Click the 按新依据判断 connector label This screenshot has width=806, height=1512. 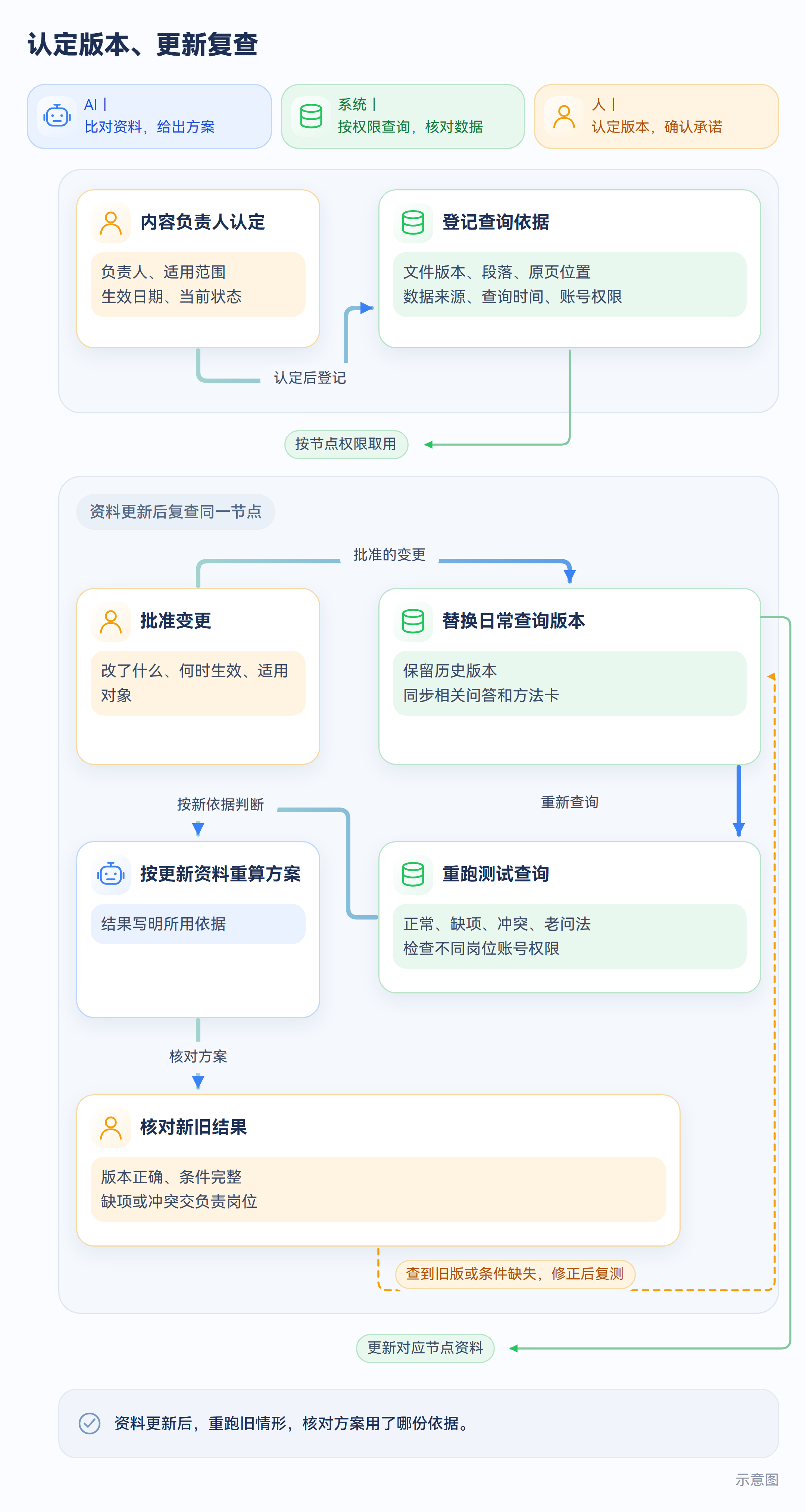221,805
